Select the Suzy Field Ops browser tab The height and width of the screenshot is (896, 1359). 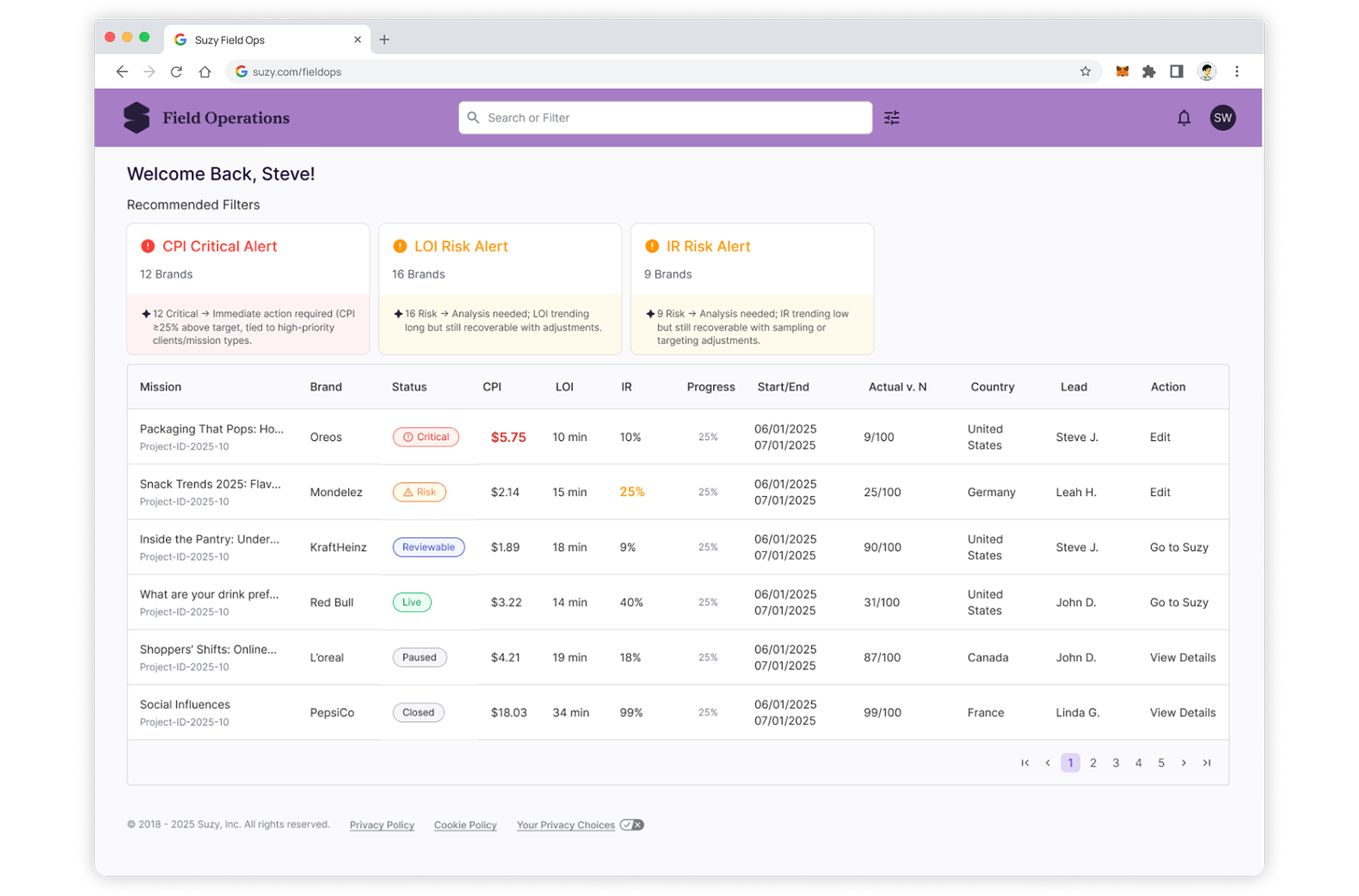pos(267,40)
